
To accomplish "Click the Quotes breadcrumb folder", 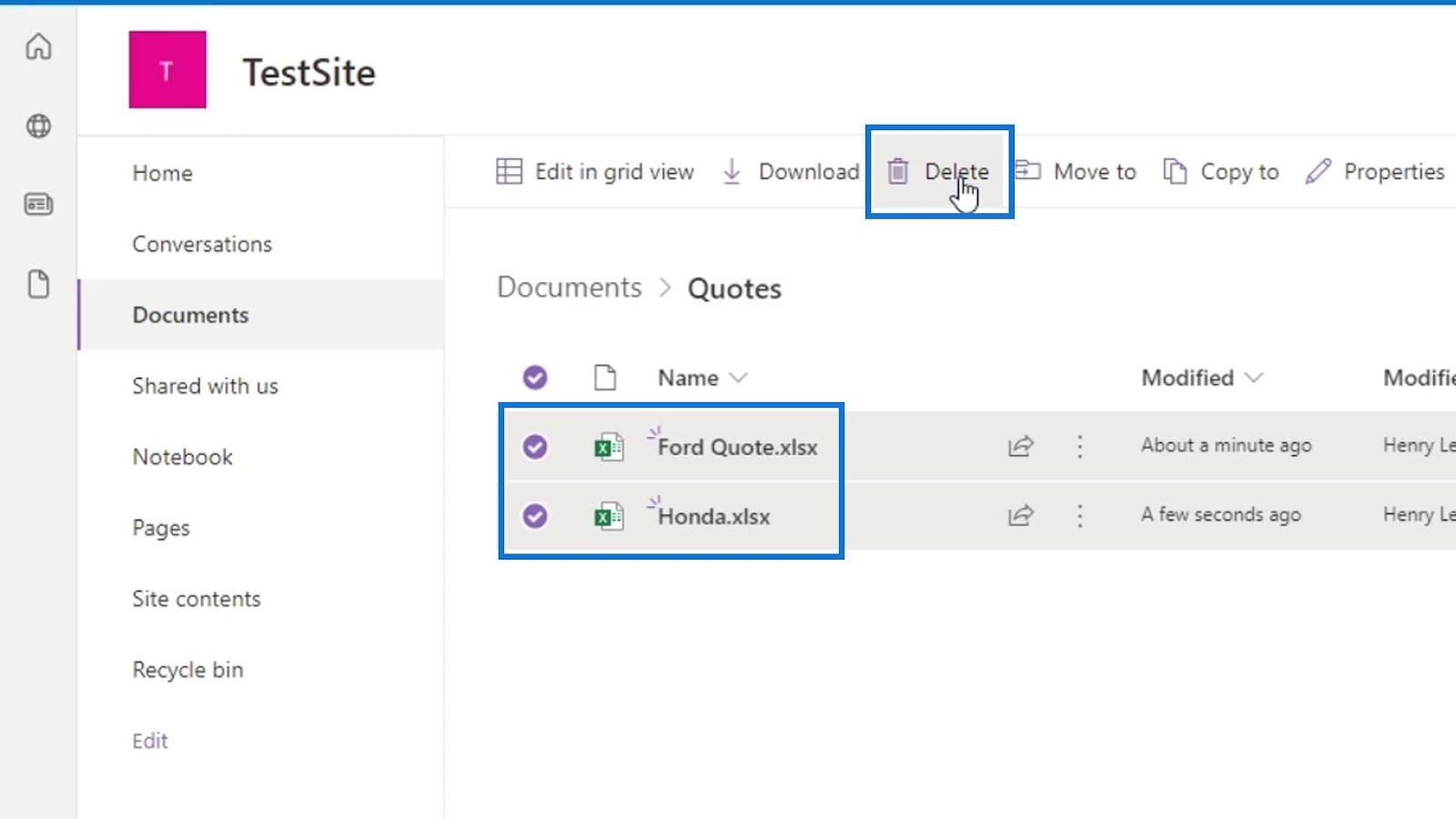I will 734,288.
